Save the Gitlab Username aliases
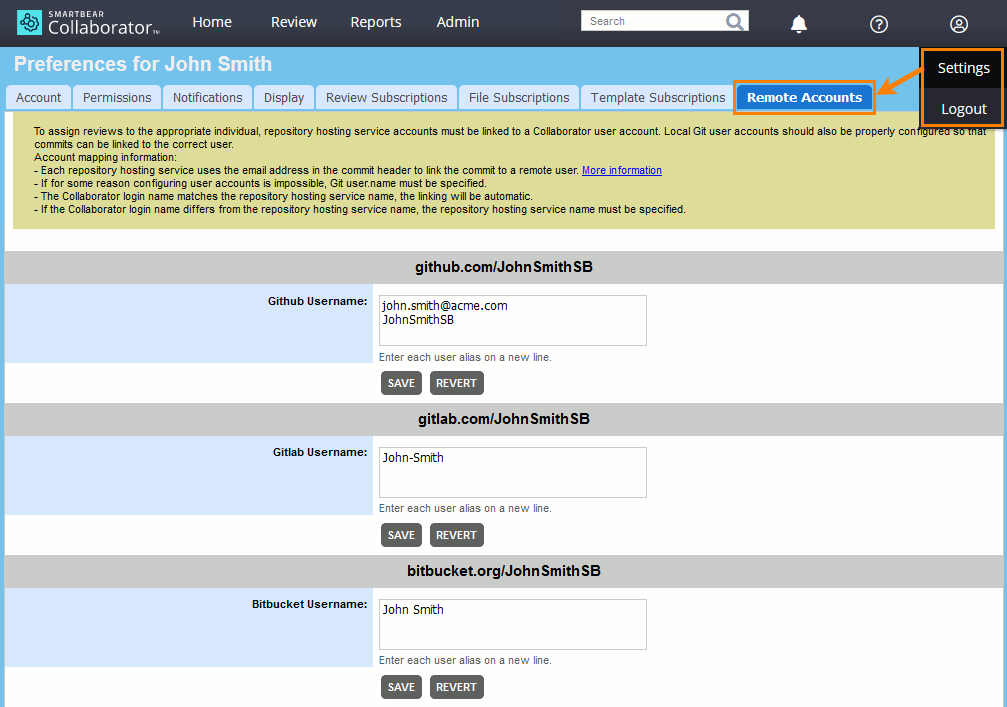This screenshot has height=707, width=1007. pyautogui.click(x=401, y=536)
